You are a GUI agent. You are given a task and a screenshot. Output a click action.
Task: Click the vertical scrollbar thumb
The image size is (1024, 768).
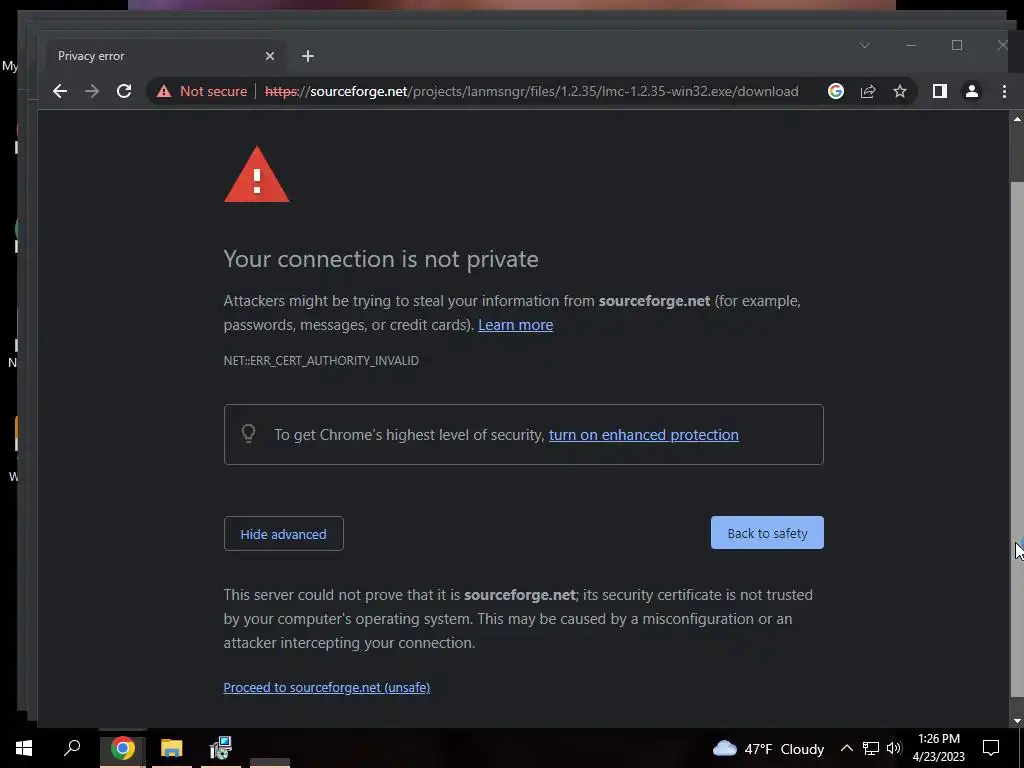click(x=1017, y=438)
